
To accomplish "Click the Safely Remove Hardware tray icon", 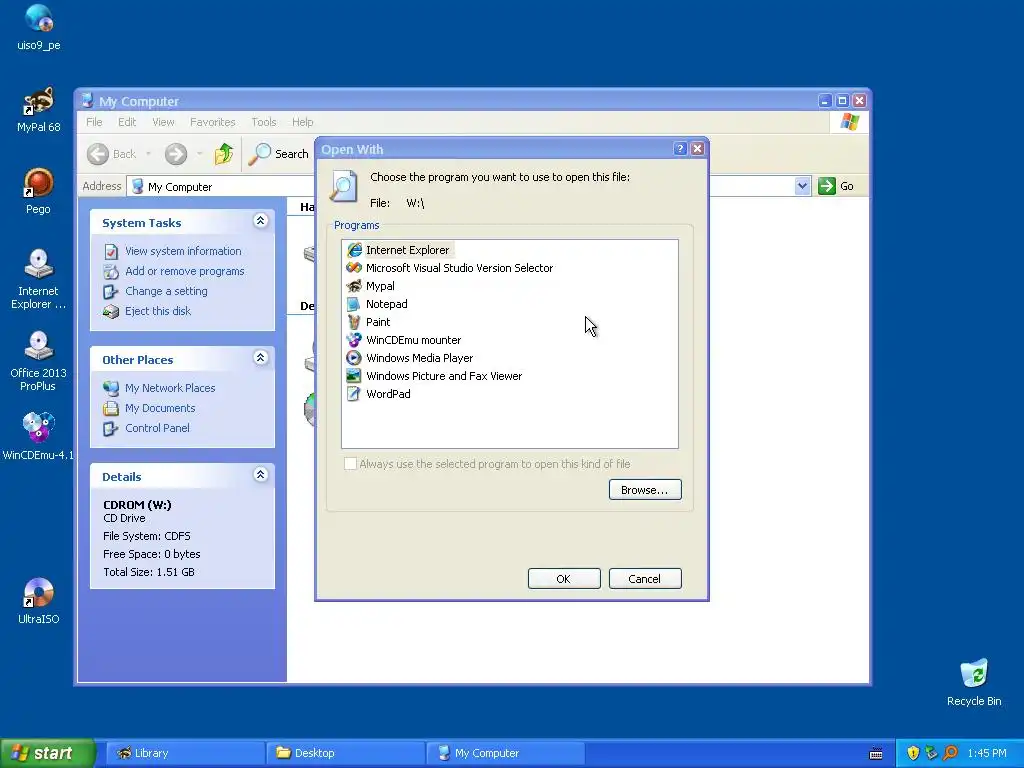I will click(931, 753).
